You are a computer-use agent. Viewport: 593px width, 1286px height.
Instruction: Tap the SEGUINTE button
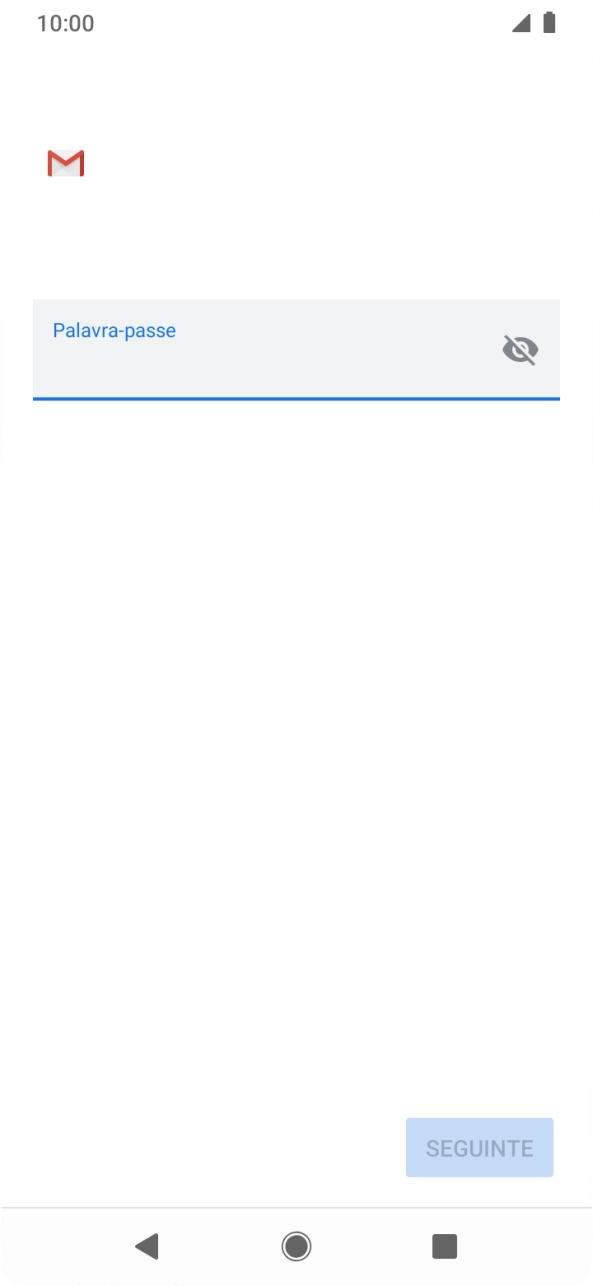click(x=480, y=1148)
